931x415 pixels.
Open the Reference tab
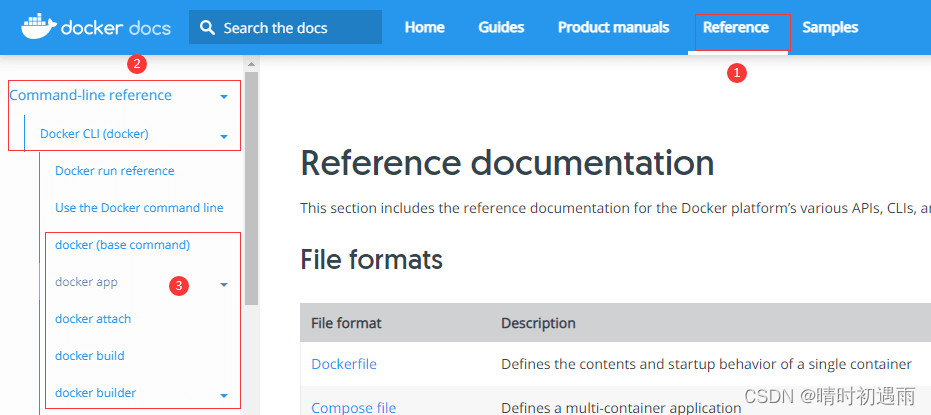[736, 27]
